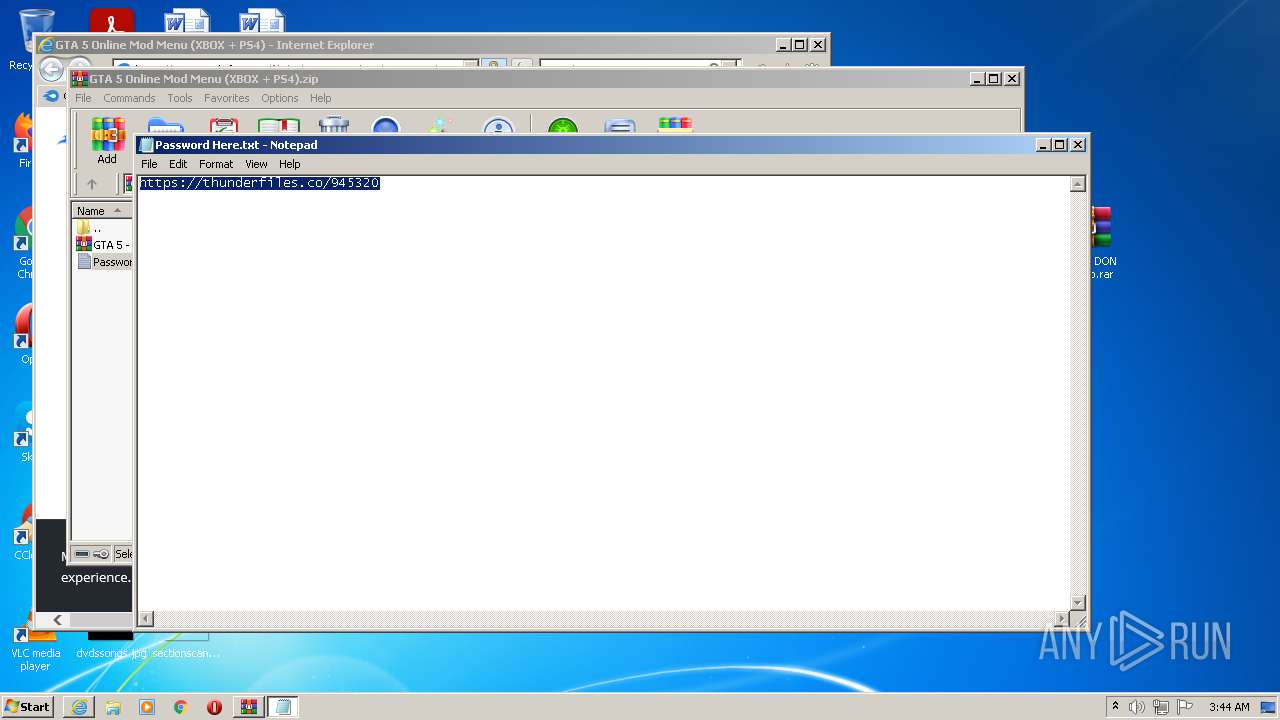1280x720 pixels.
Task: Click the Delete trash icon in WinRAR toolbar
Action: pos(334,126)
